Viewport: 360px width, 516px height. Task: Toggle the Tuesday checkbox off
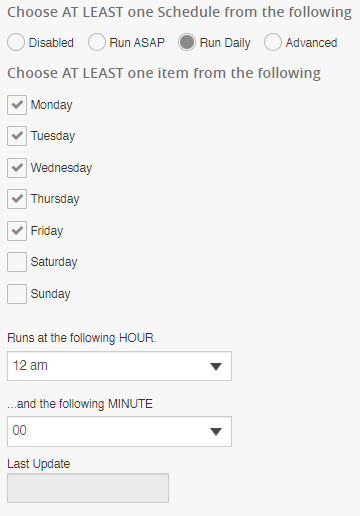(x=17, y=136)
